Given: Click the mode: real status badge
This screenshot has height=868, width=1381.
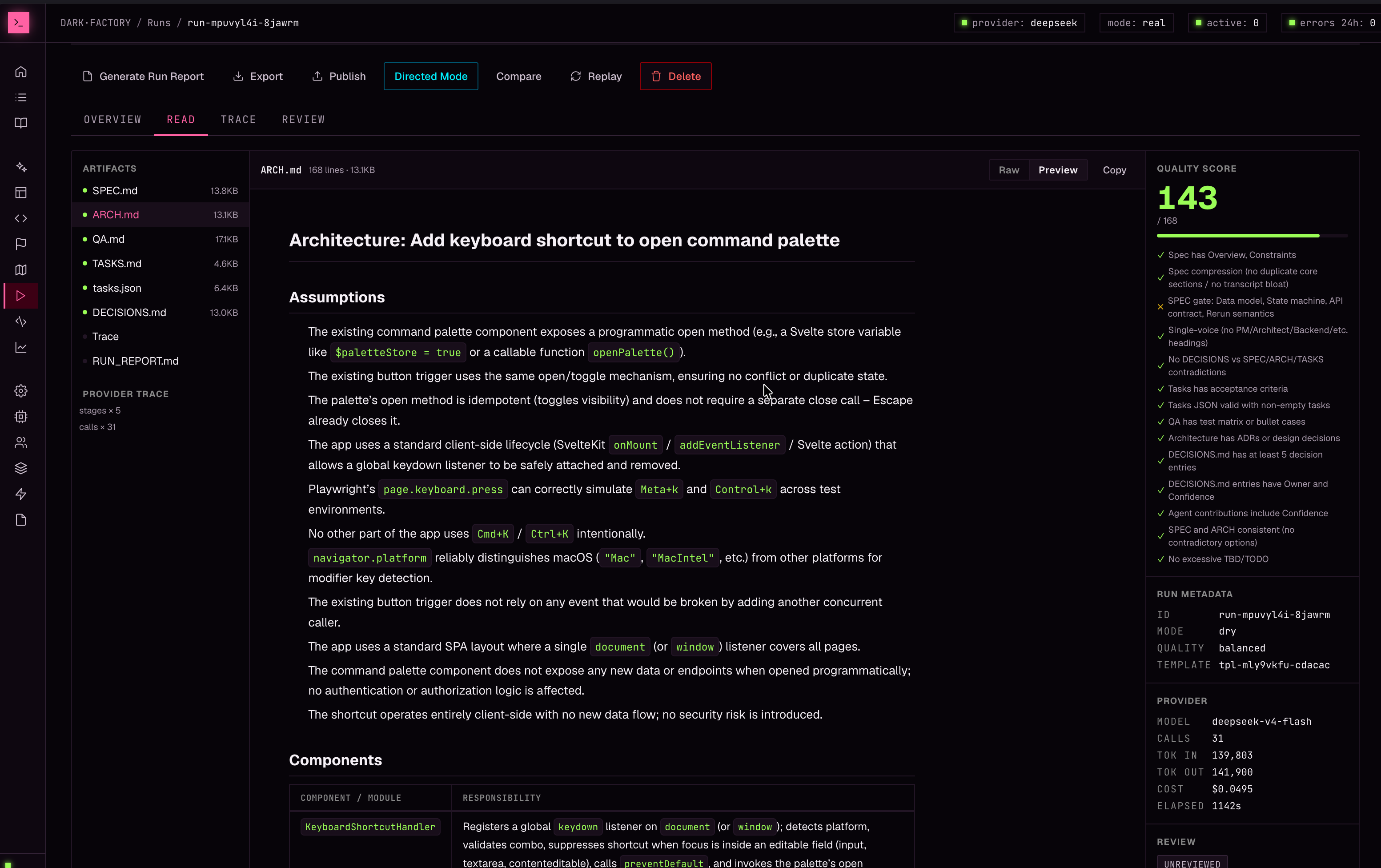Looking at the screenshot, I should [x=1136, y=23].
